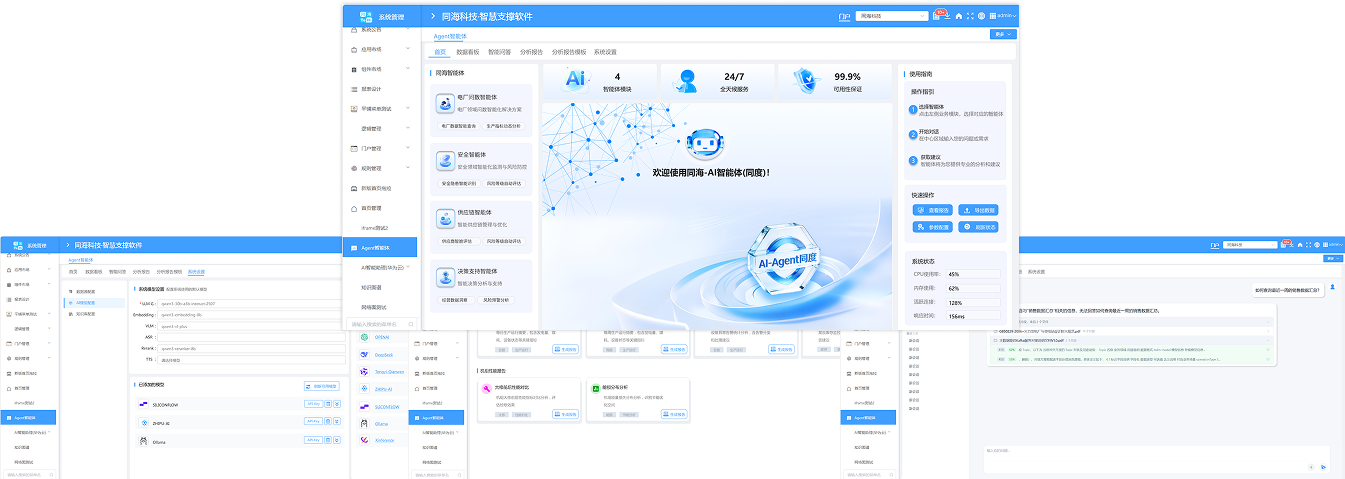Switch to the 数据看板 tab in the front window

(467, 51)
